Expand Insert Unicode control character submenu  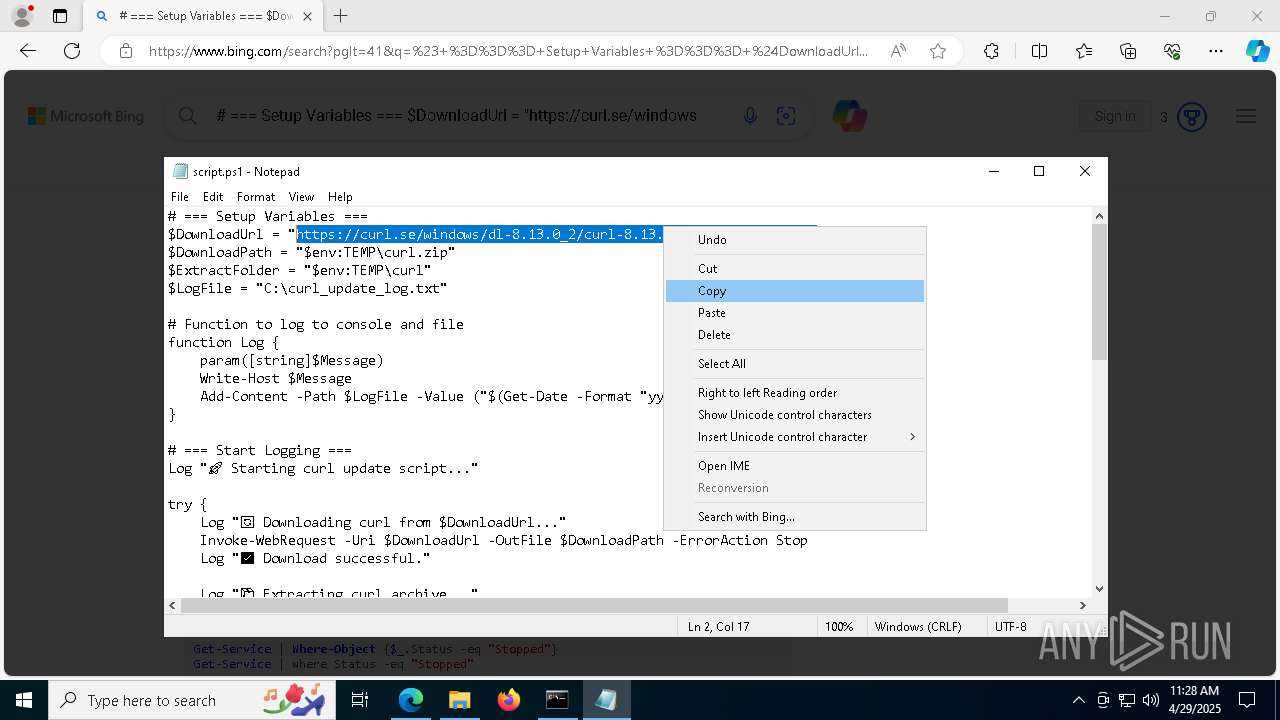[x=795, y=437]
